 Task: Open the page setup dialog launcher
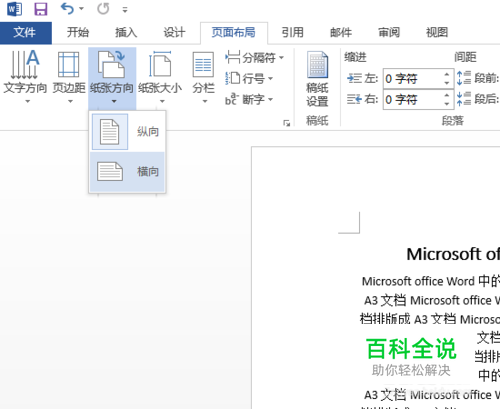point(286,123)
